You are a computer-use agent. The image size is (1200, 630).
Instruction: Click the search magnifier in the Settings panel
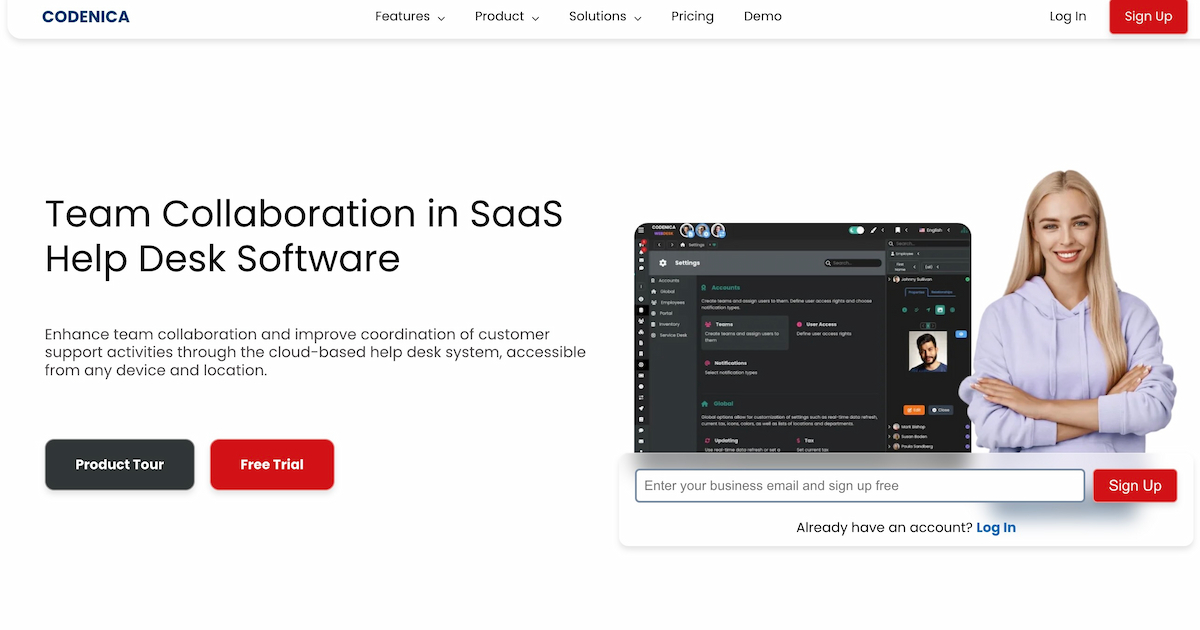coord(828,263)
